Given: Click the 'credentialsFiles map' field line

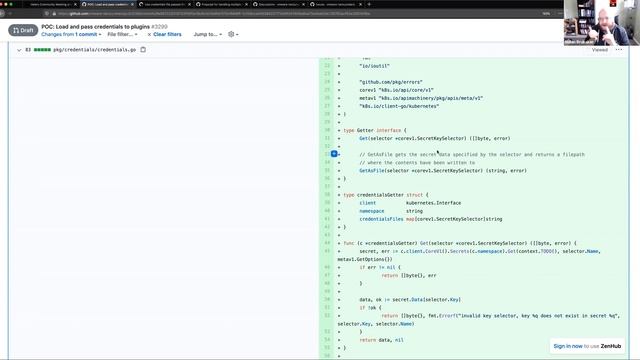Looking at the screenshot, I should coord(431,219).
